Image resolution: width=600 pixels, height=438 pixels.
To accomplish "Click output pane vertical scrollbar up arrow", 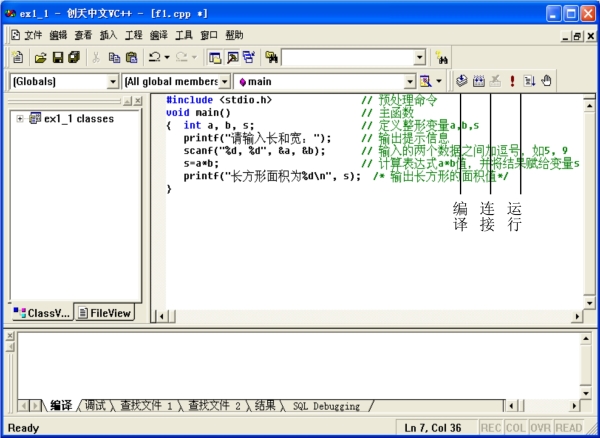I will [586, 339].
